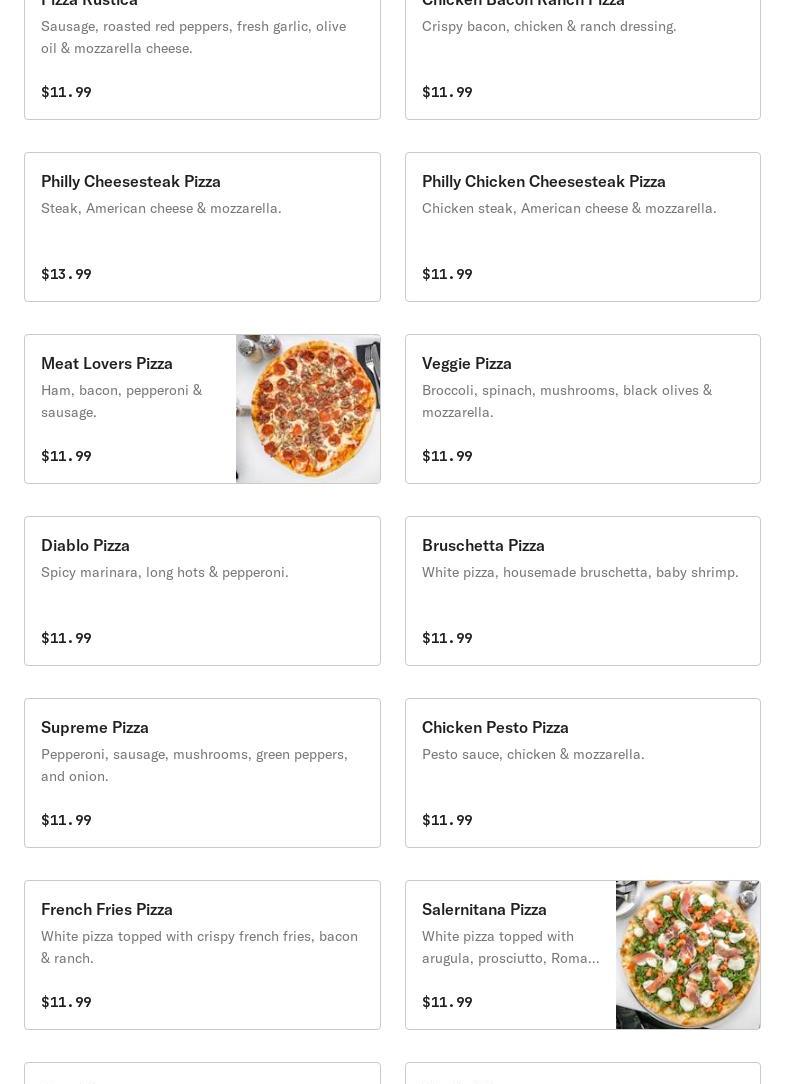Viewport: 785px width, 1084px height.
Task: Select Philly Chicken Cheesesteak Pizza item
Action: point(582,227)
